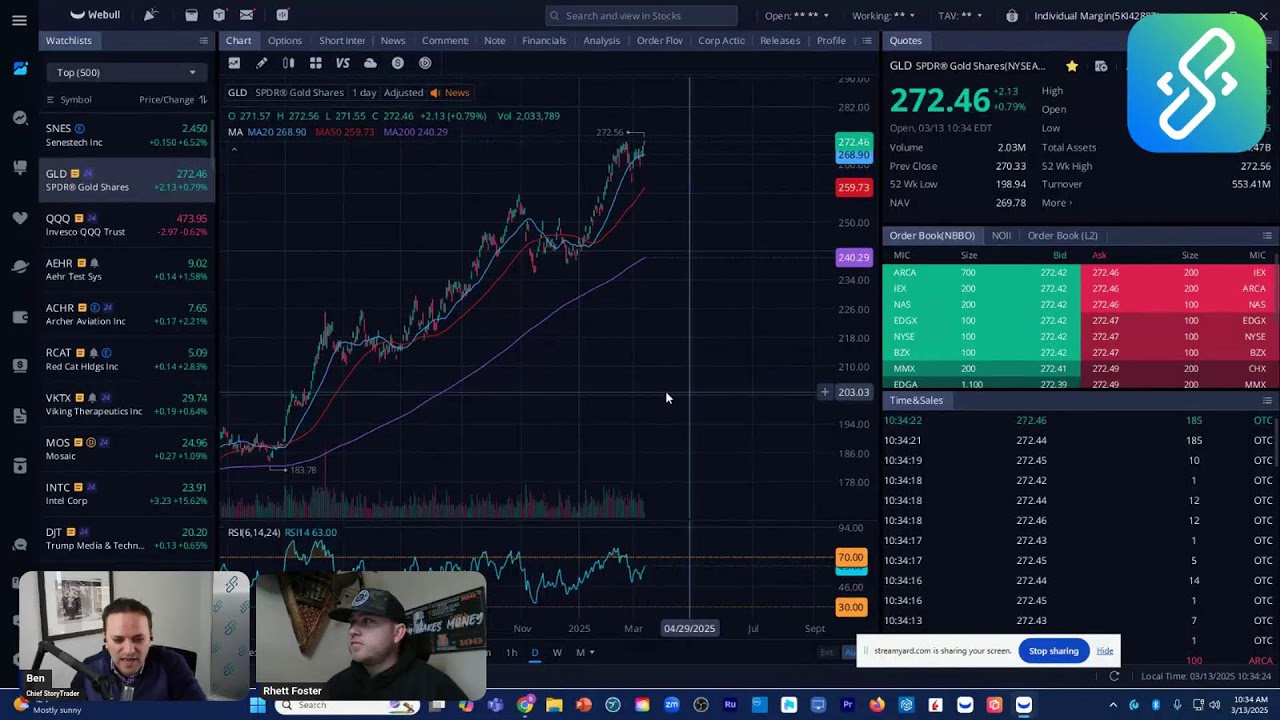Open the hamburger main menu
Viewport: 1280px width, 720px height.
coord(19,20)
